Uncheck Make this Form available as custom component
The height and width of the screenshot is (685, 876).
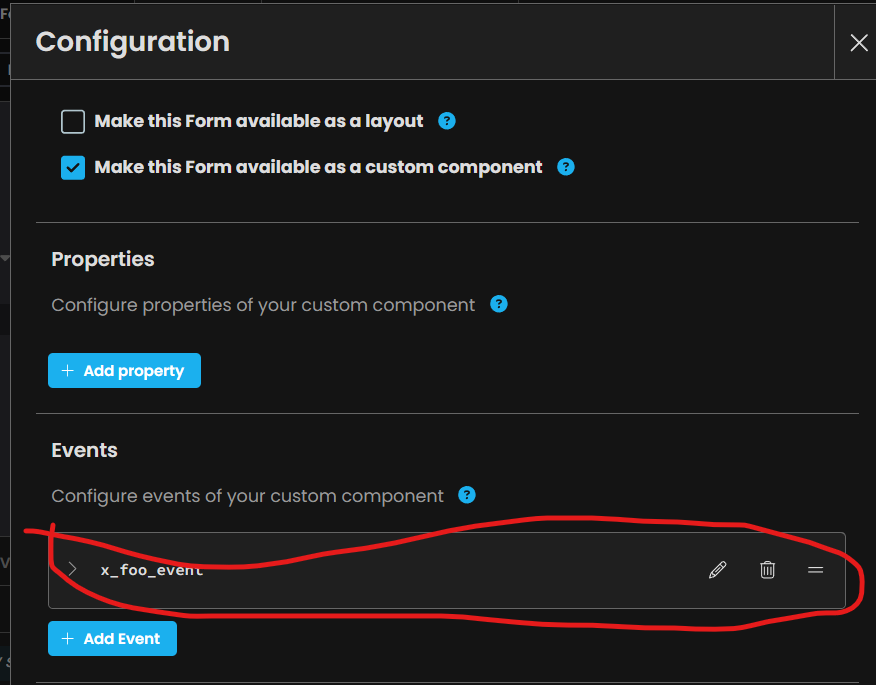click(73, 168)
